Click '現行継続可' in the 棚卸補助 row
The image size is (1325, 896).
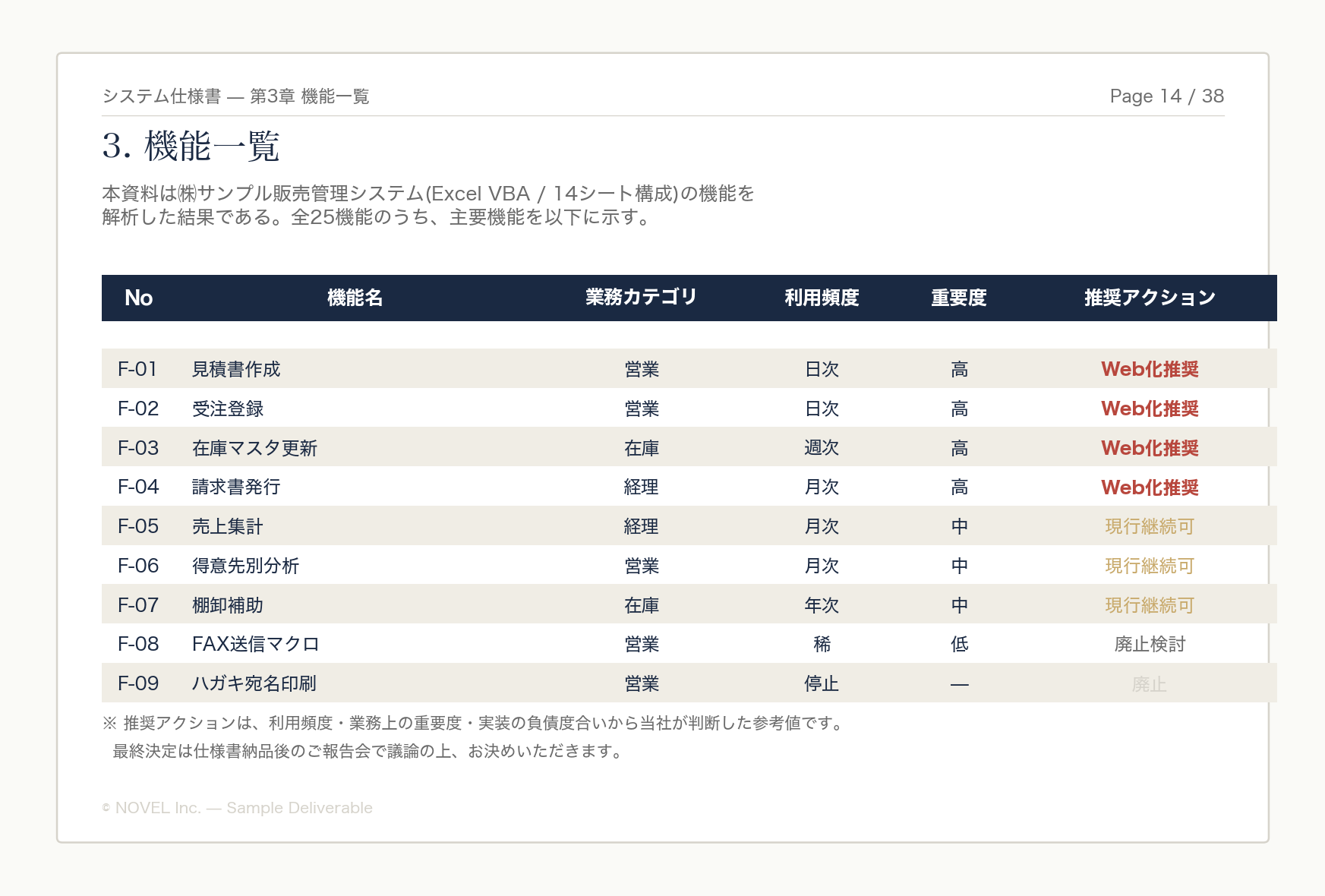click(x=1150, y=605)
